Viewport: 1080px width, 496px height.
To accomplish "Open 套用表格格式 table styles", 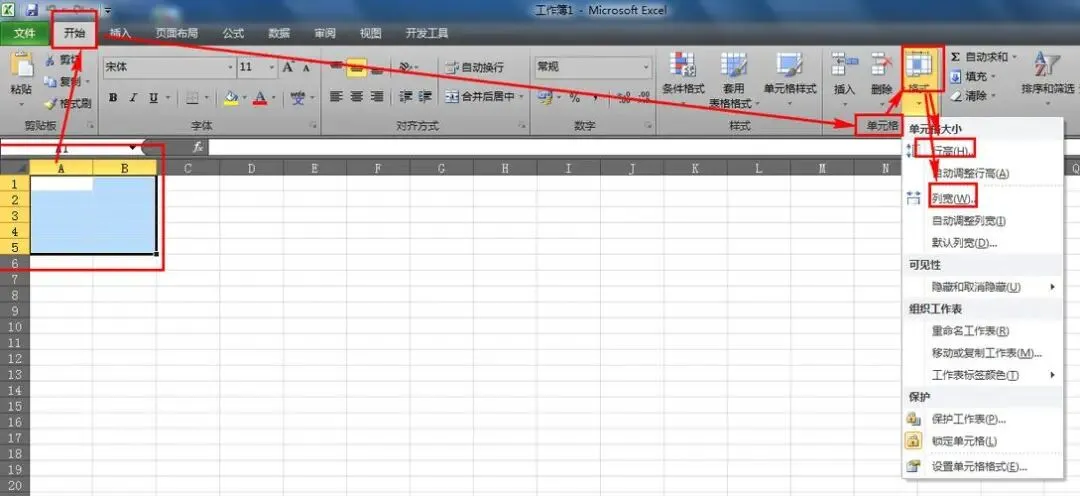I will tap(734, 79).
